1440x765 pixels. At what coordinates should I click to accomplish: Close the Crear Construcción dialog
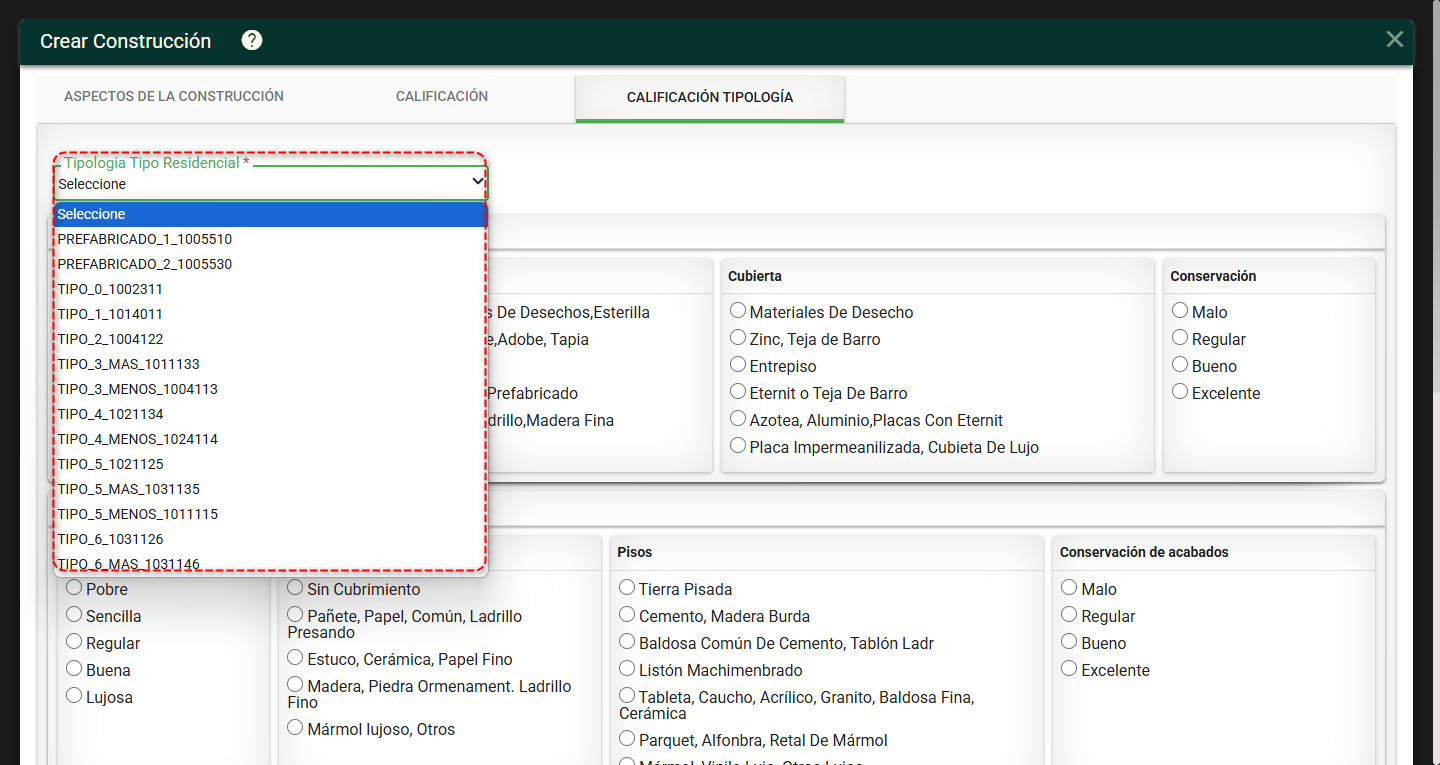pyautogui.click(x=1394, y=40)
